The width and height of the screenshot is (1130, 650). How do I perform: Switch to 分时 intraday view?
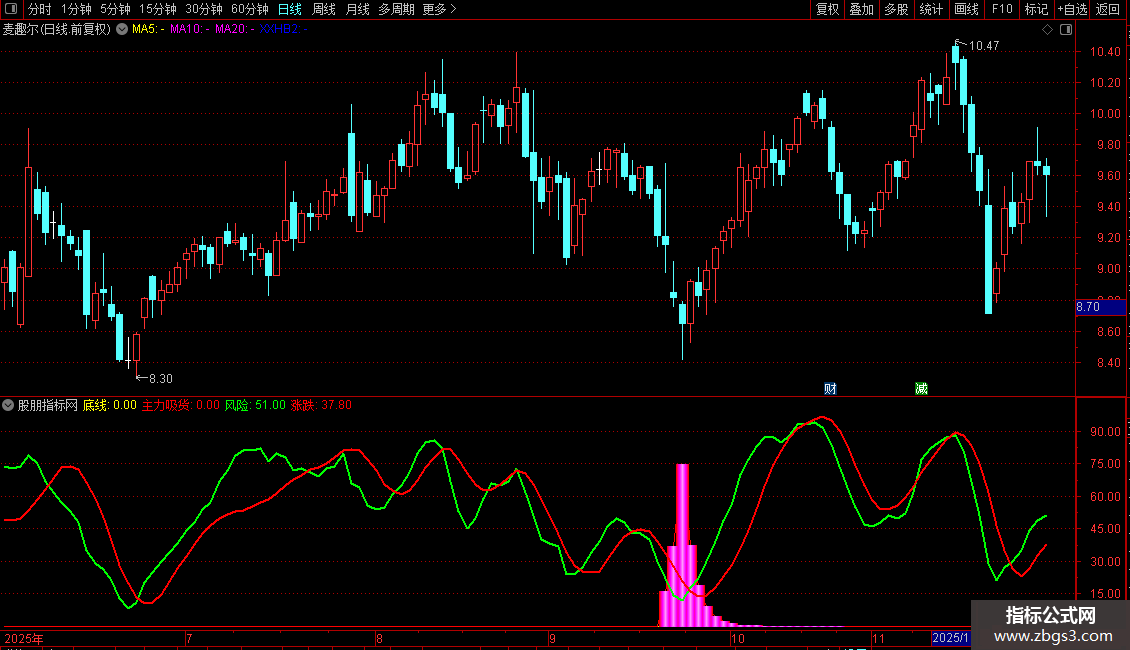[x=40, y=9]
